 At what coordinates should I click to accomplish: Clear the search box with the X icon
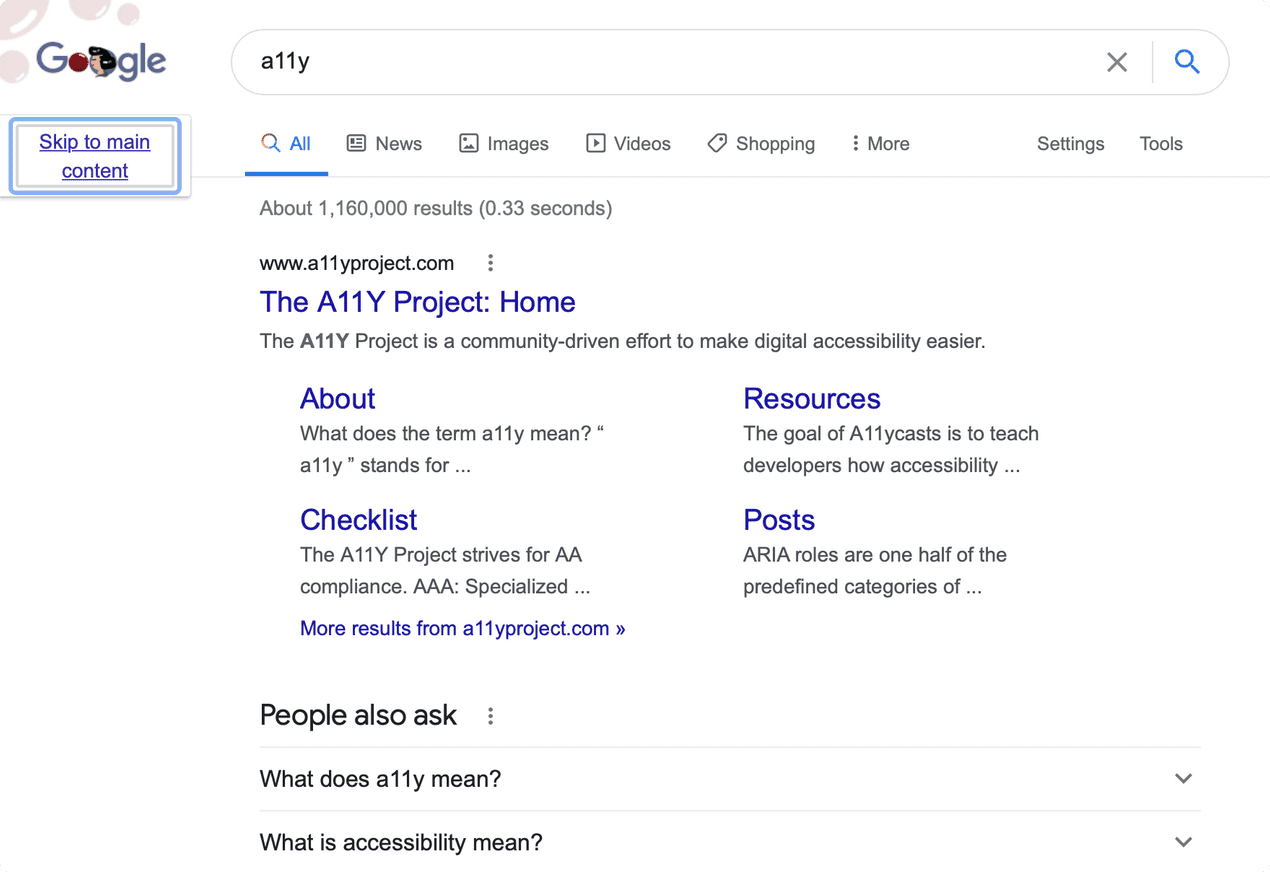[x=1117, y=62]
